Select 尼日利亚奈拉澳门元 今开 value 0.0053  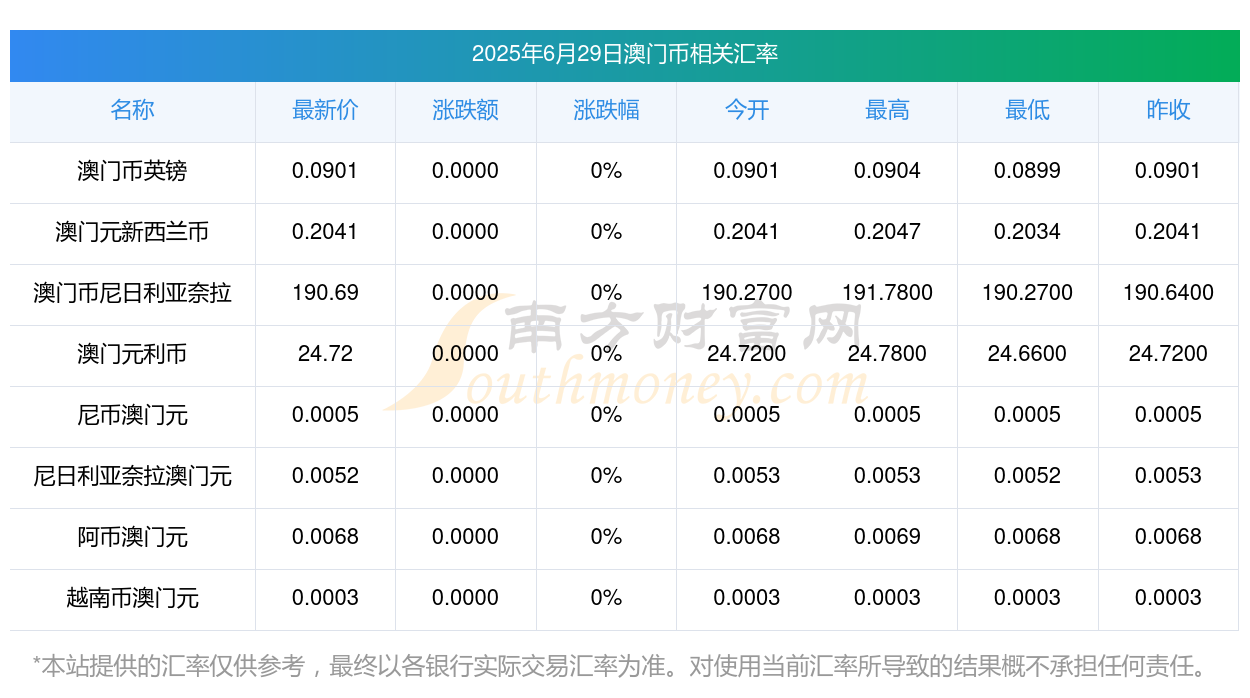747,476
